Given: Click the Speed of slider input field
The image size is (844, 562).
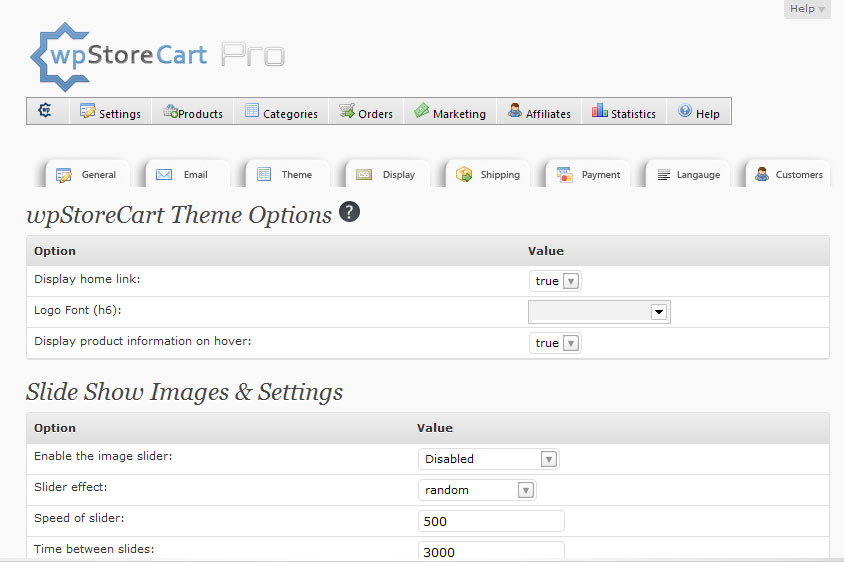Looking at the screenshot, I should point(491,521).
